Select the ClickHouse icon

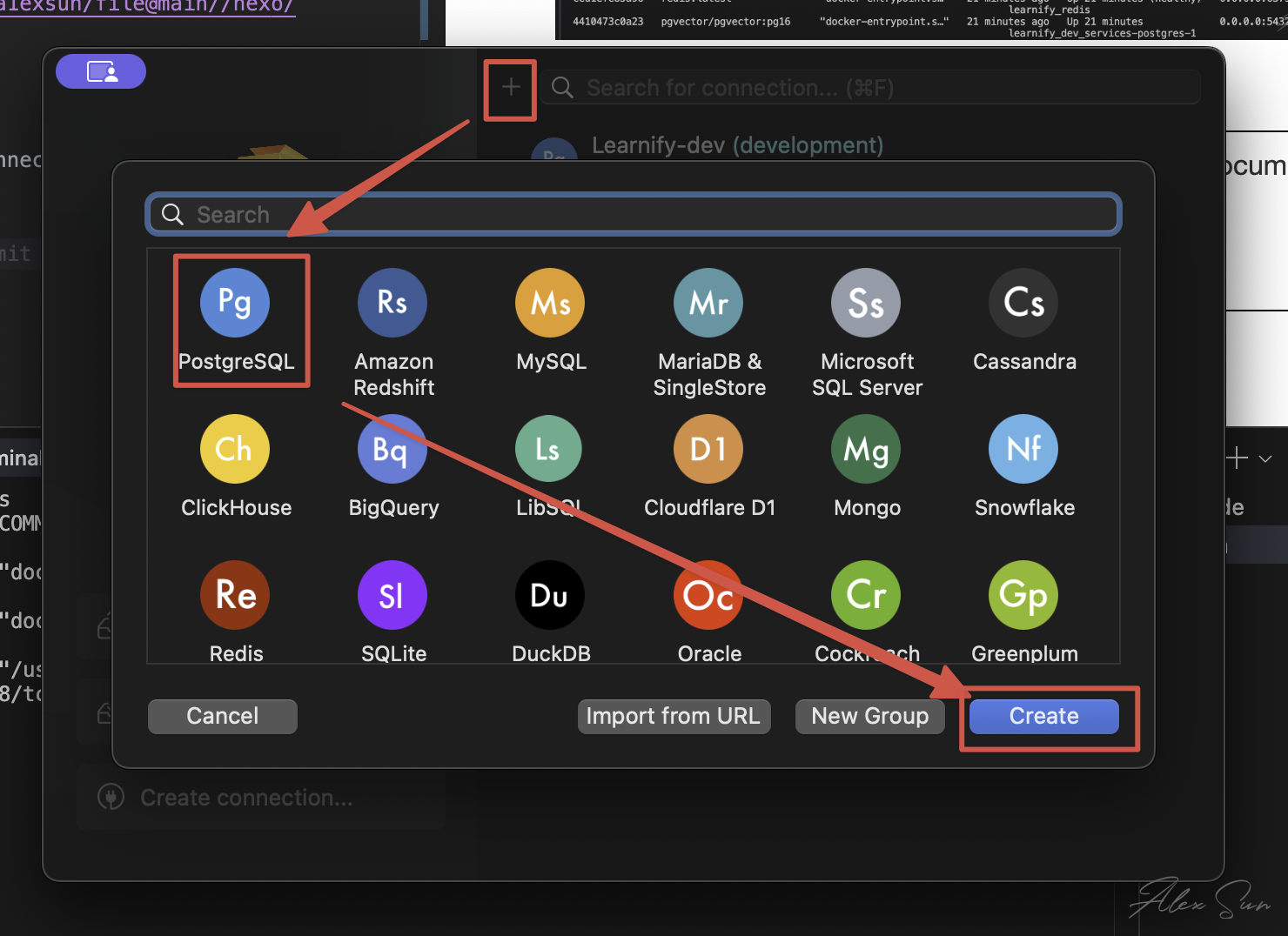tap(235, 449)
